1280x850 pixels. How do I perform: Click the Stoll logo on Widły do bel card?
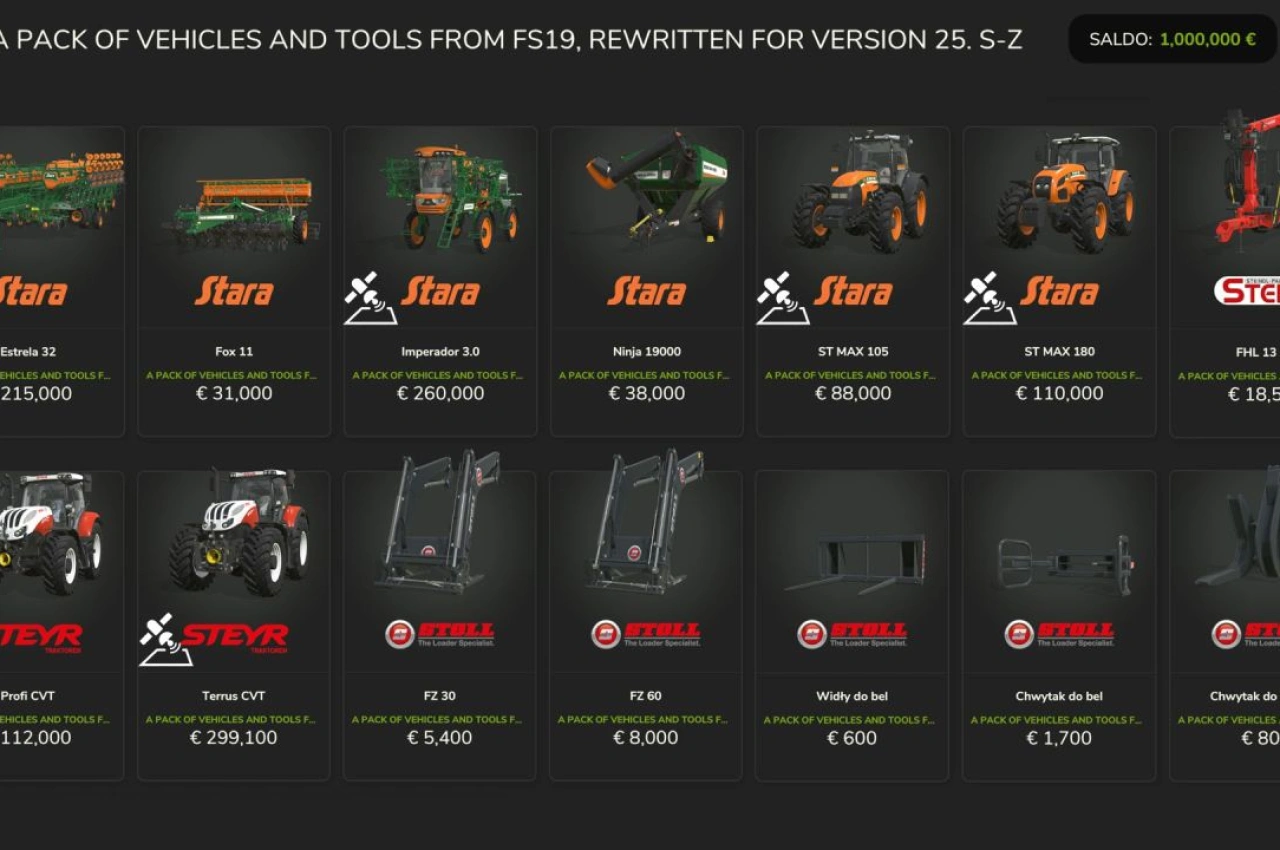(x=852, y=634)
